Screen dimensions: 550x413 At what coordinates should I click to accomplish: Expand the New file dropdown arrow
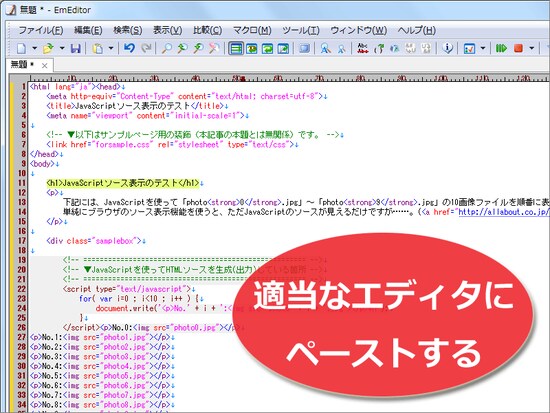pyautogui.click(x=34, y=48)
